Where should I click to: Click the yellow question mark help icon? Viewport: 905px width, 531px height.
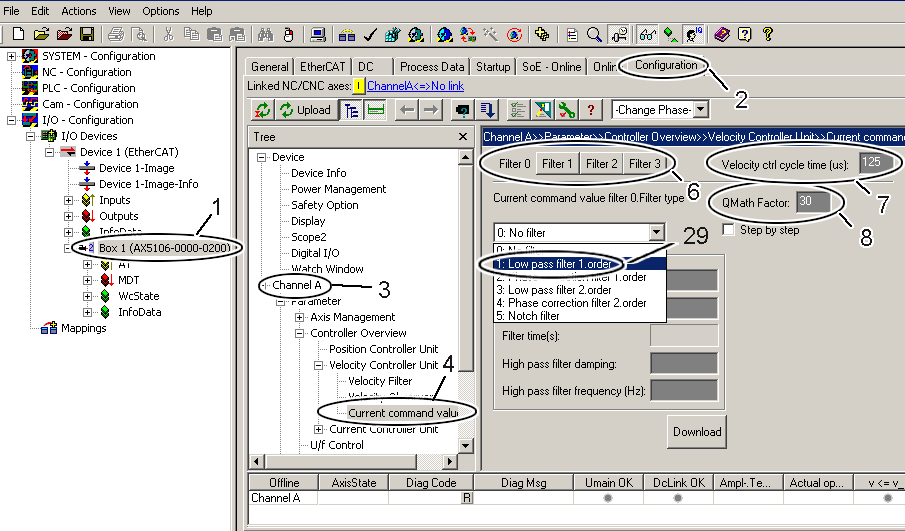pyautogui.click(x=768, y=35)
